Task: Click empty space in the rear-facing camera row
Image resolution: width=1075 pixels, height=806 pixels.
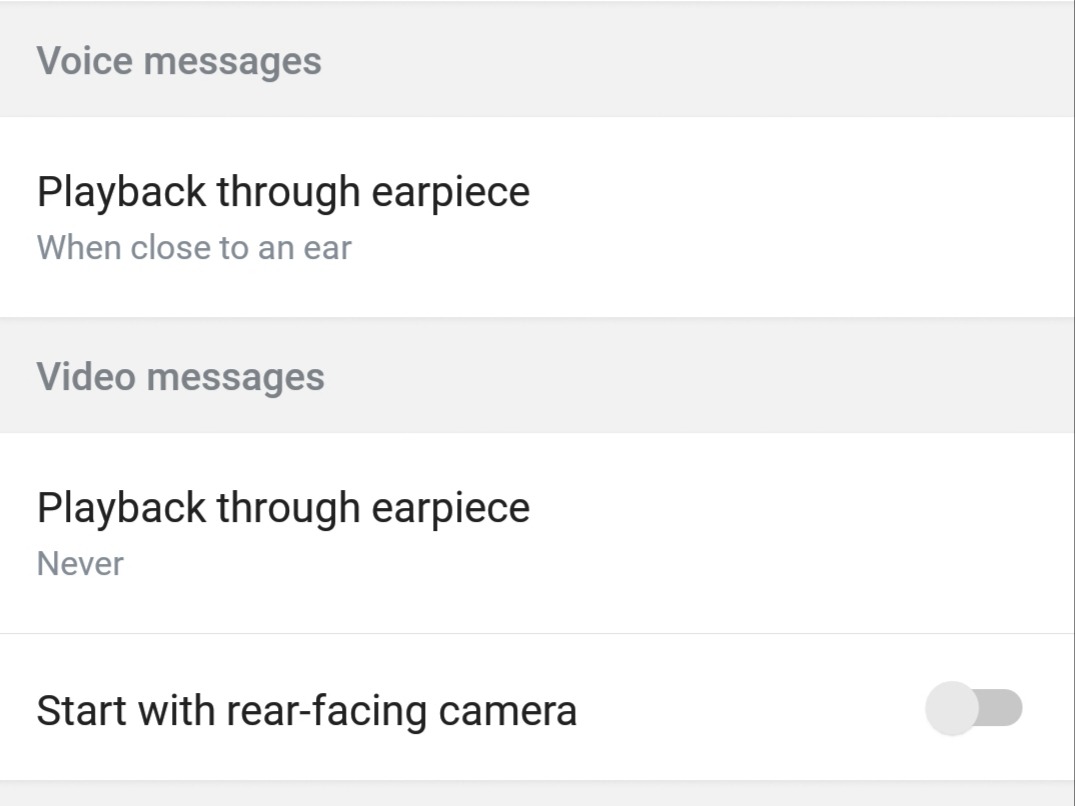Action: [750, 709]
